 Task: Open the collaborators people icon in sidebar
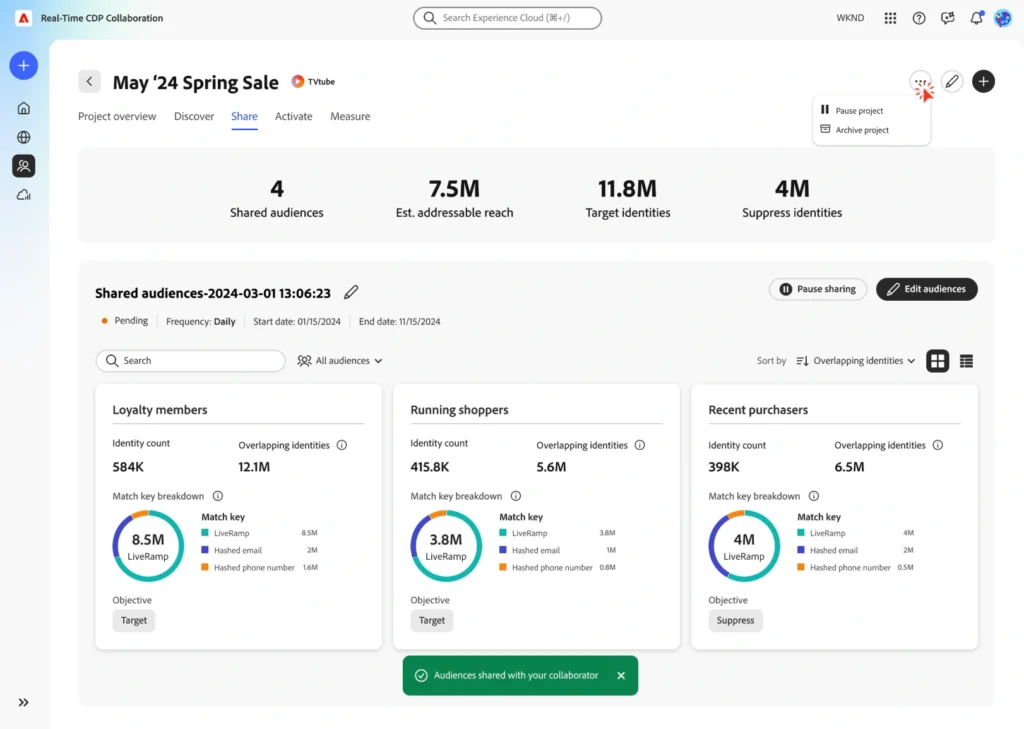[24, 166]
